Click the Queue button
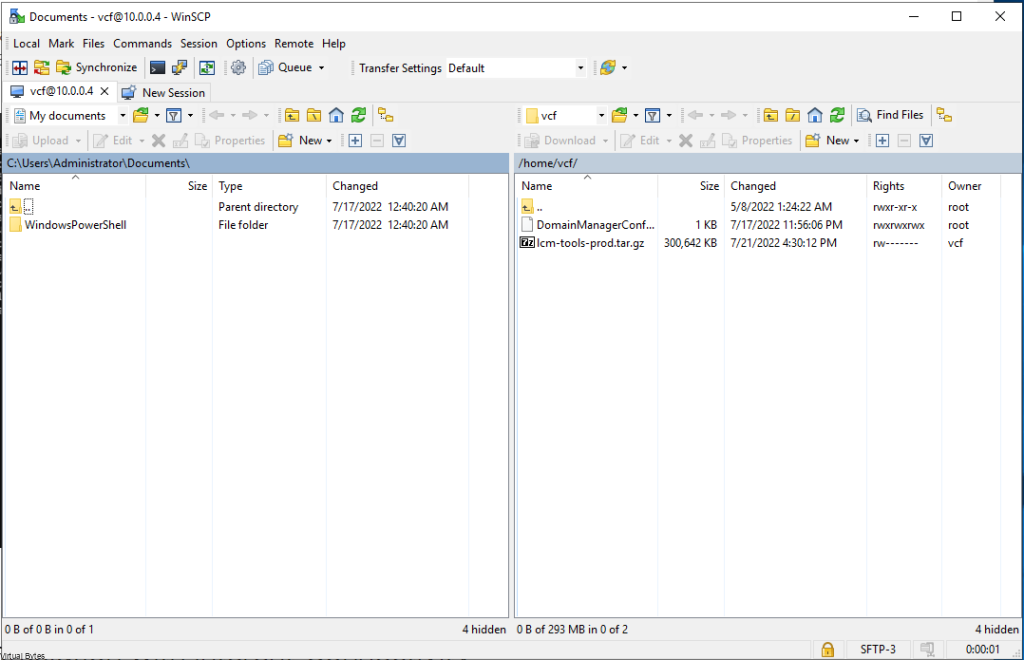Viewport: 1024px width, 660px height. [285, 68]
